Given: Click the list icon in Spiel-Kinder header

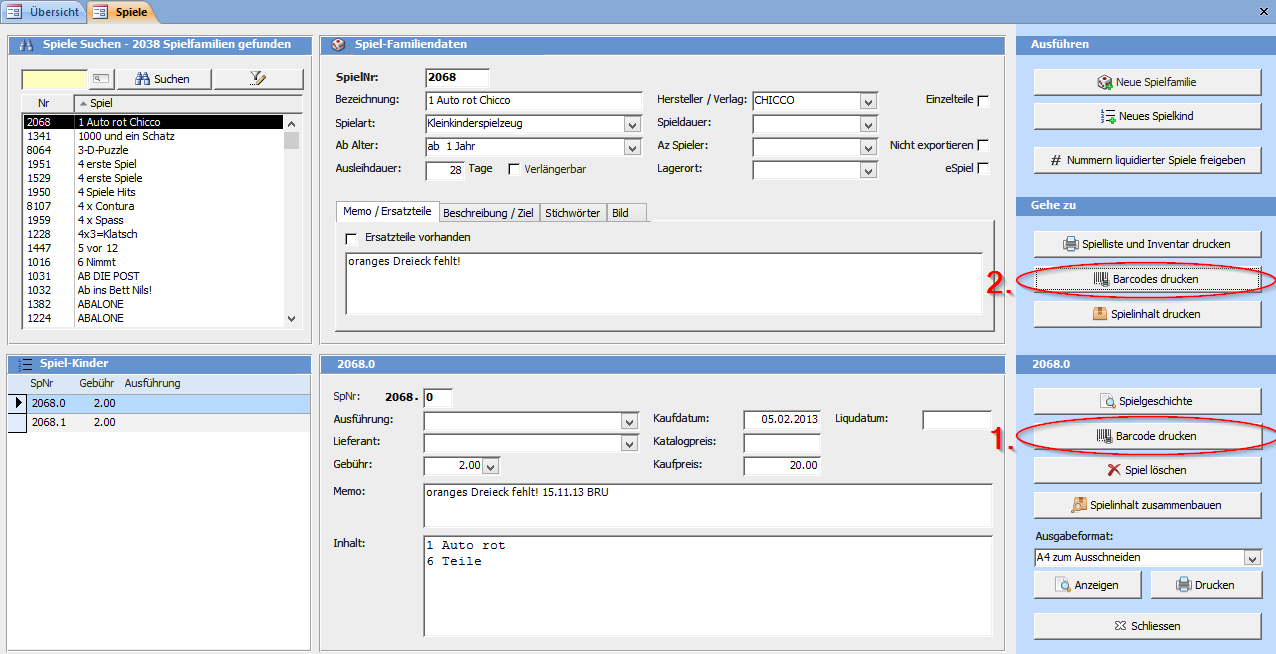Looking at the screenshot, I should coord(26,364).
